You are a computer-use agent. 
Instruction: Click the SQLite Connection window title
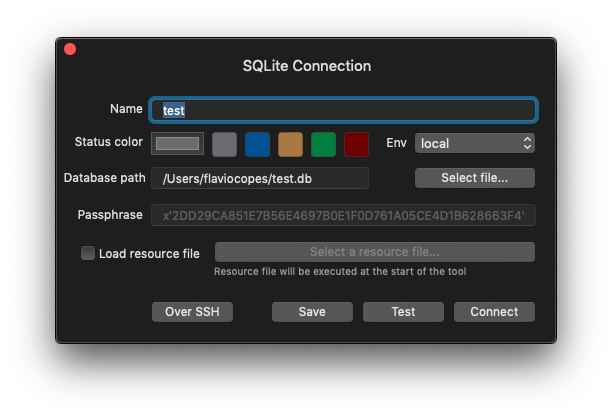306,66
